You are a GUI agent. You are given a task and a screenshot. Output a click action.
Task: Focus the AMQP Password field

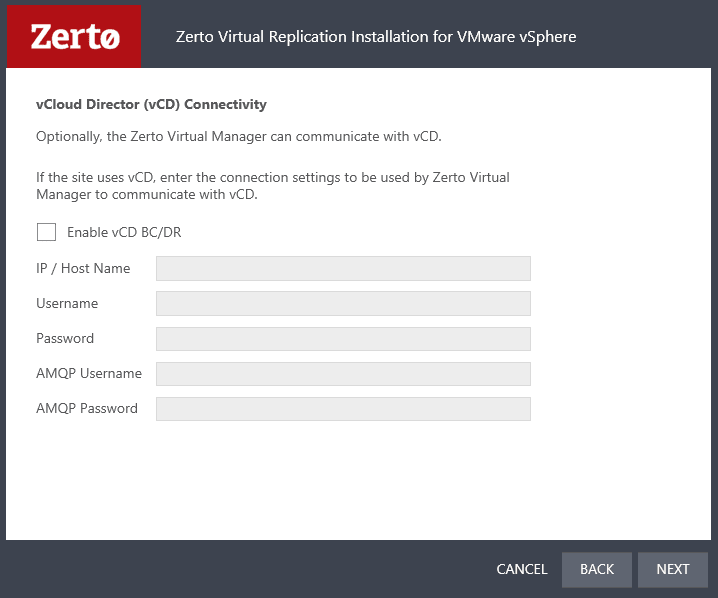343,409
